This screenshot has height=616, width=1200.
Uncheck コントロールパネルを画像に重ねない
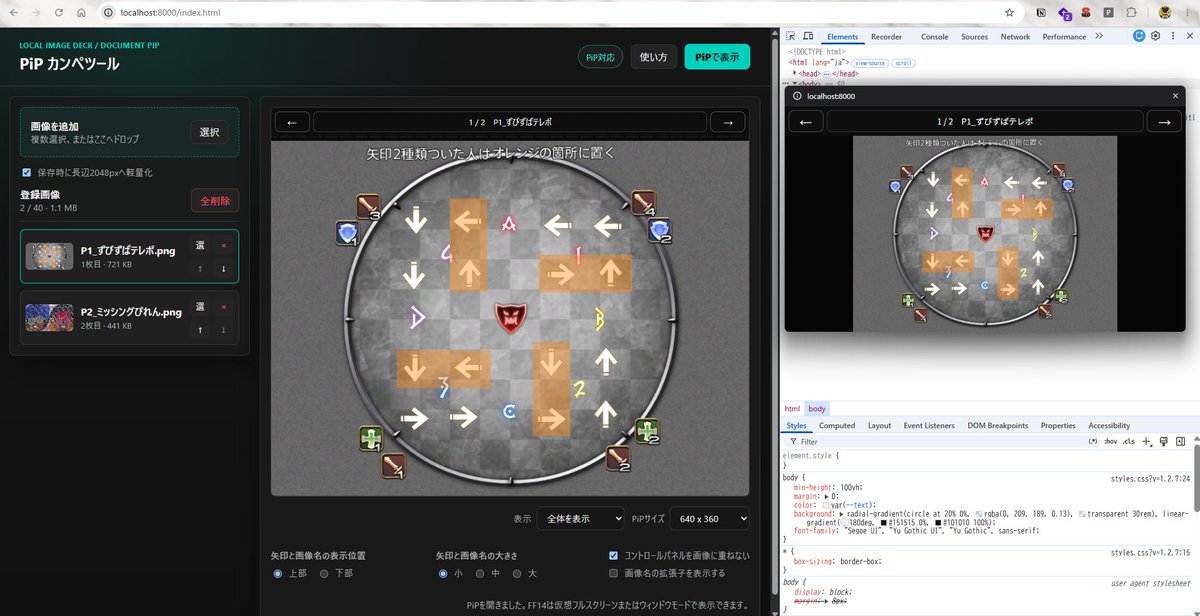[614, 555]
